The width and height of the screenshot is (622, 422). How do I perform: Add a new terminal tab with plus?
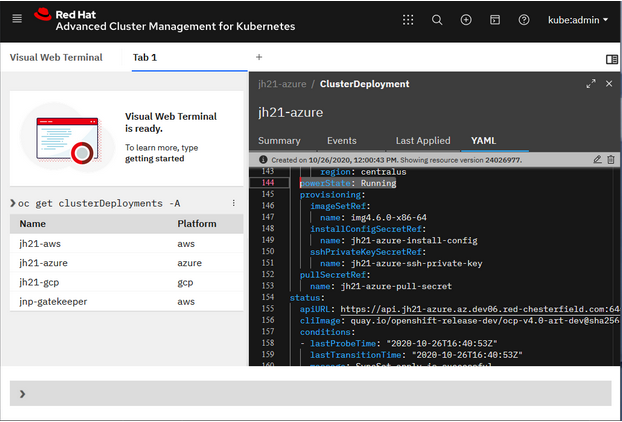coord(259,57)
